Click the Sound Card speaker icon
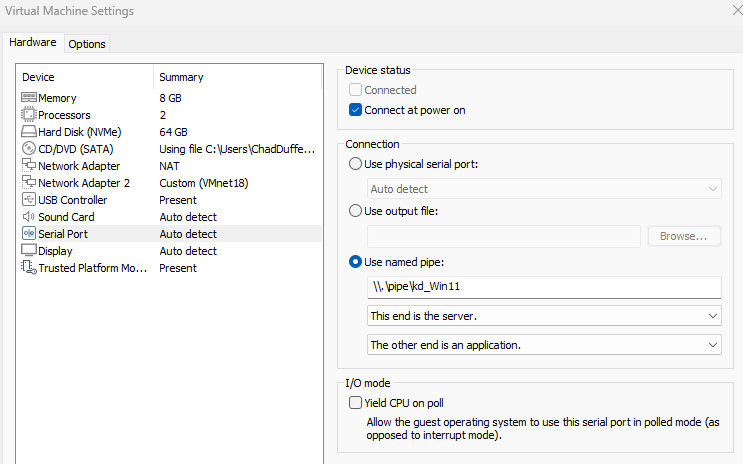 [29, 217]
